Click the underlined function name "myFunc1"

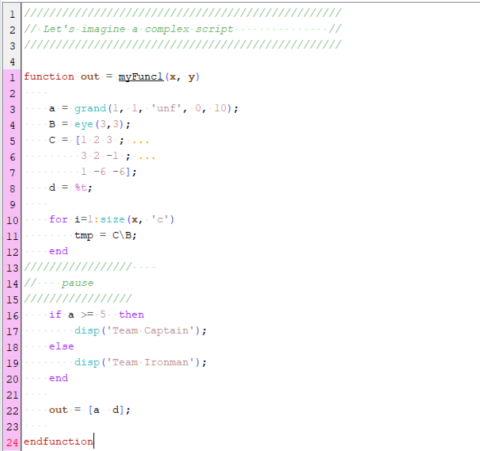pos(141,77)
